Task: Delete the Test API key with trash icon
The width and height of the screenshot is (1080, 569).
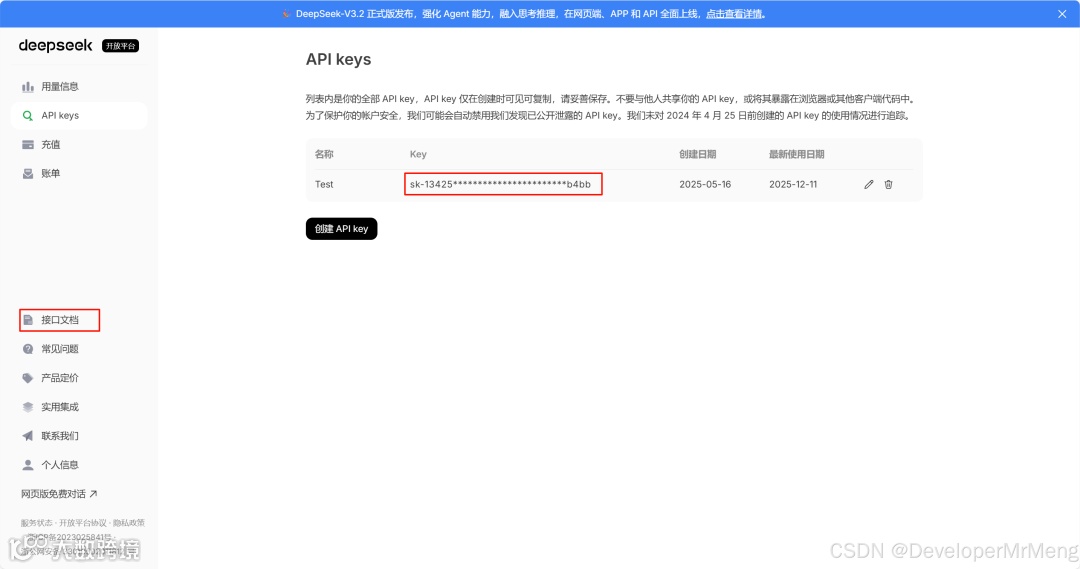Action: click(889, 185)
